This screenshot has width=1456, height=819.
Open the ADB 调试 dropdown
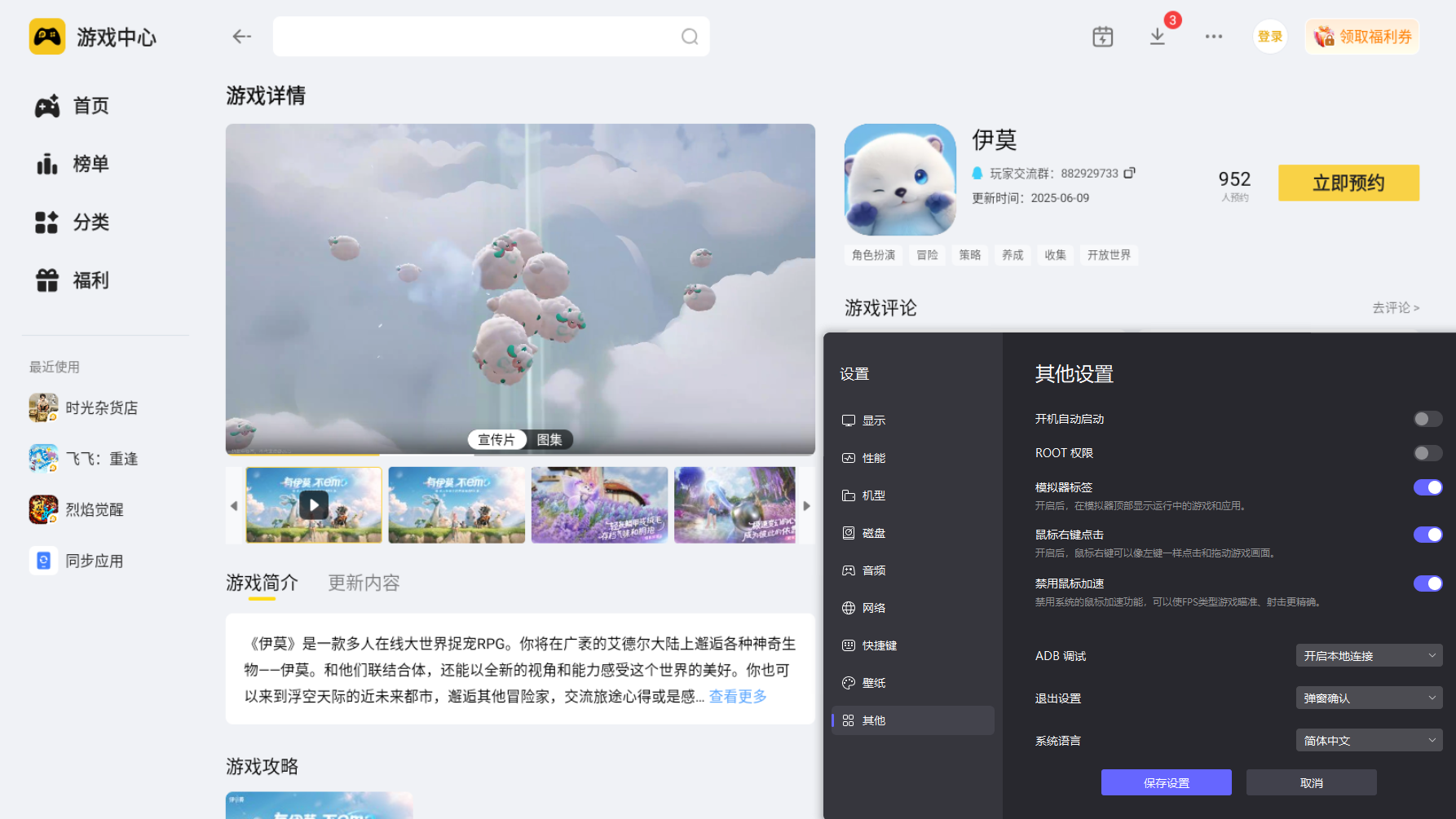point(1369,654)
